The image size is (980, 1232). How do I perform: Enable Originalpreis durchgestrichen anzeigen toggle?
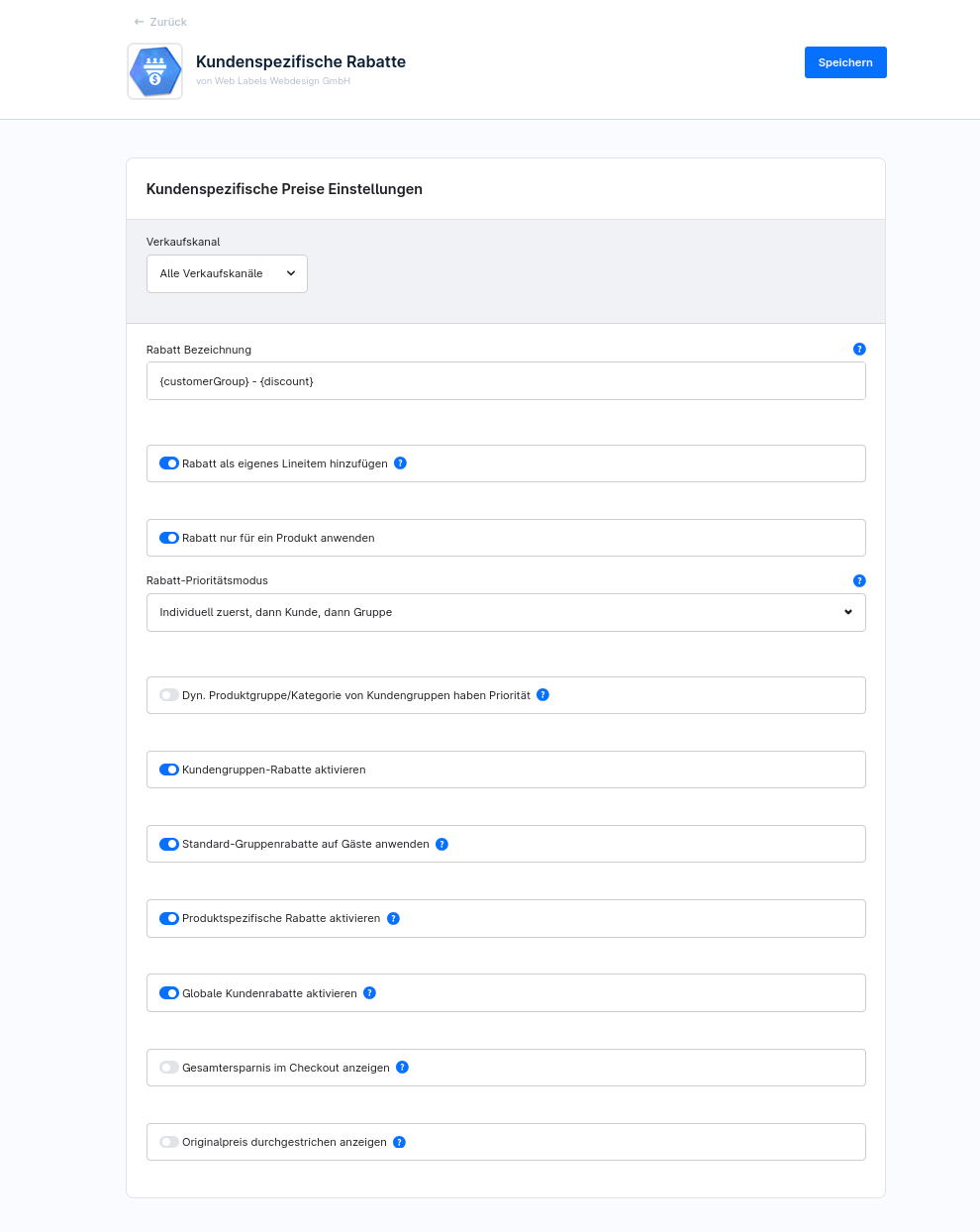[x=169, y=1142]
